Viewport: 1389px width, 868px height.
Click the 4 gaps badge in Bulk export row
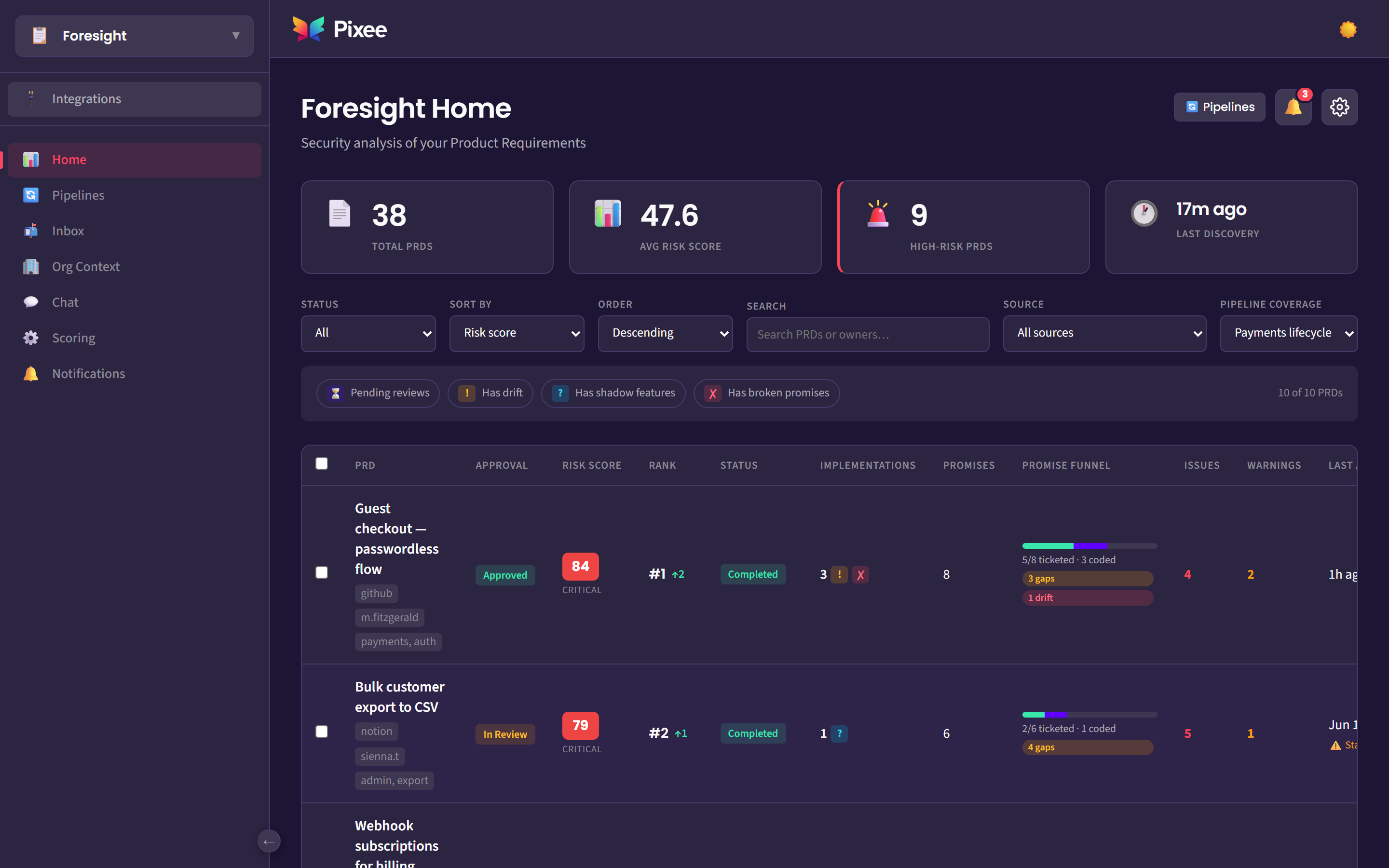pos(1088,747)
